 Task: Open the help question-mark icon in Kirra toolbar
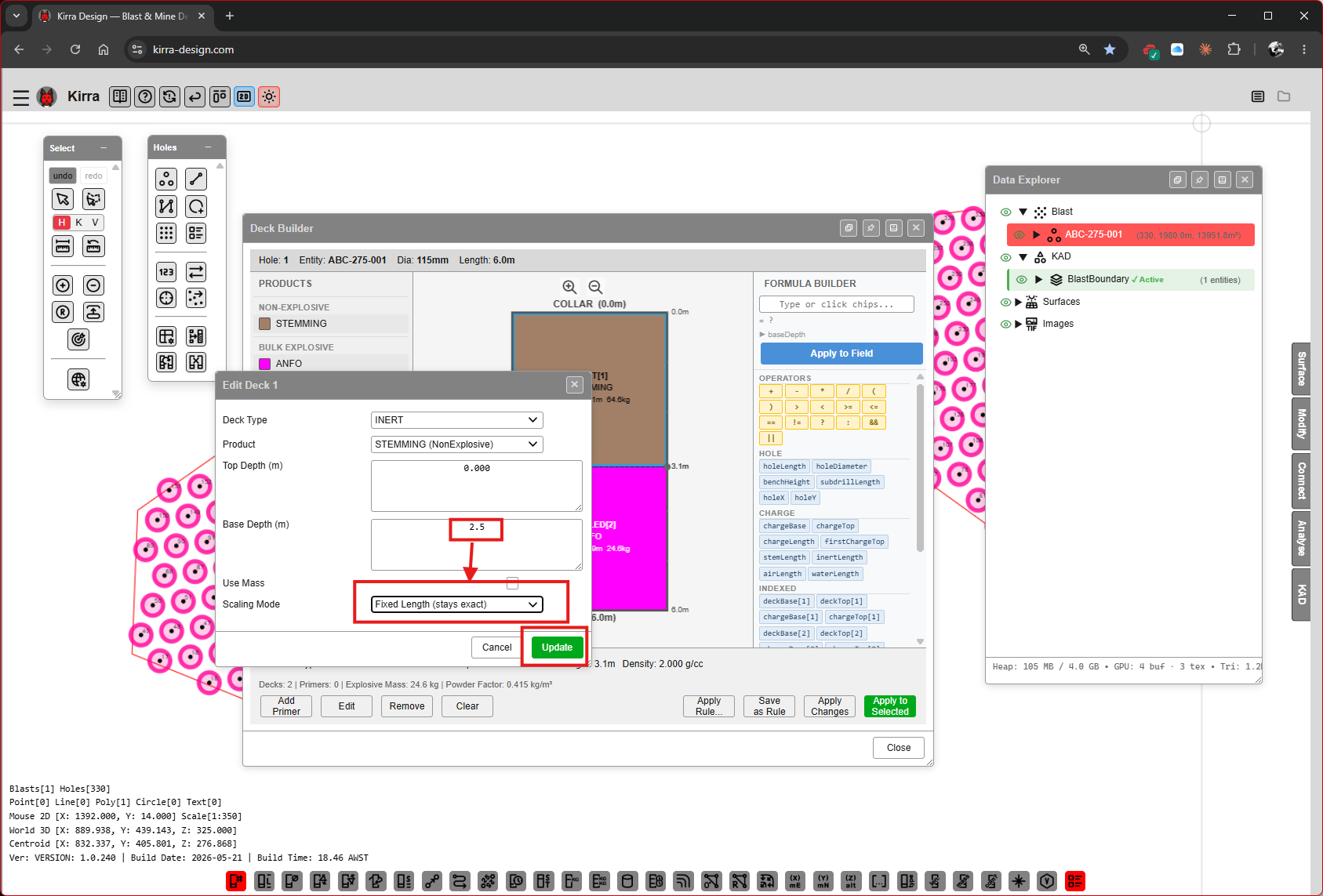145,96
